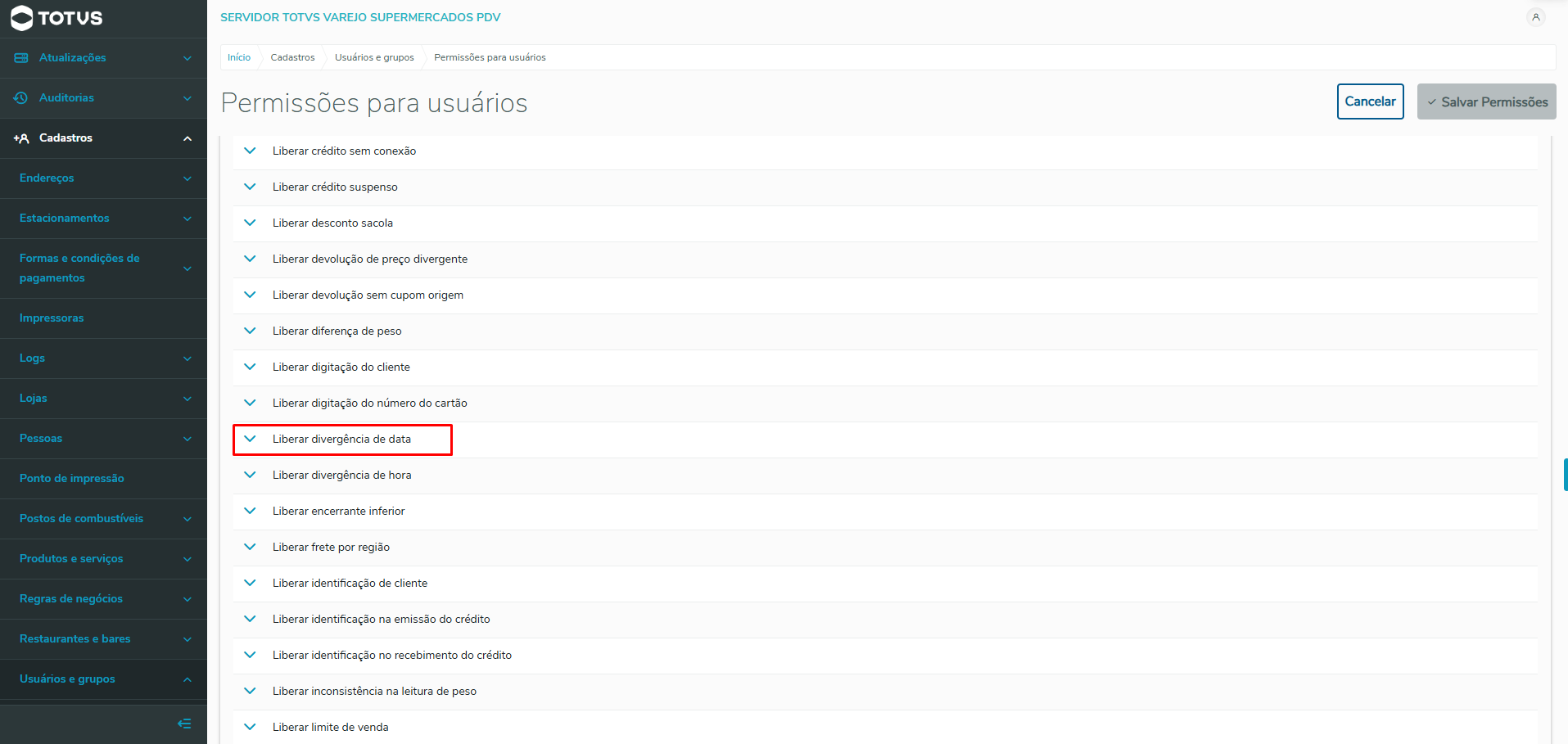
Task: Click the Cadastros add-user icon
Action: [21, 138]
